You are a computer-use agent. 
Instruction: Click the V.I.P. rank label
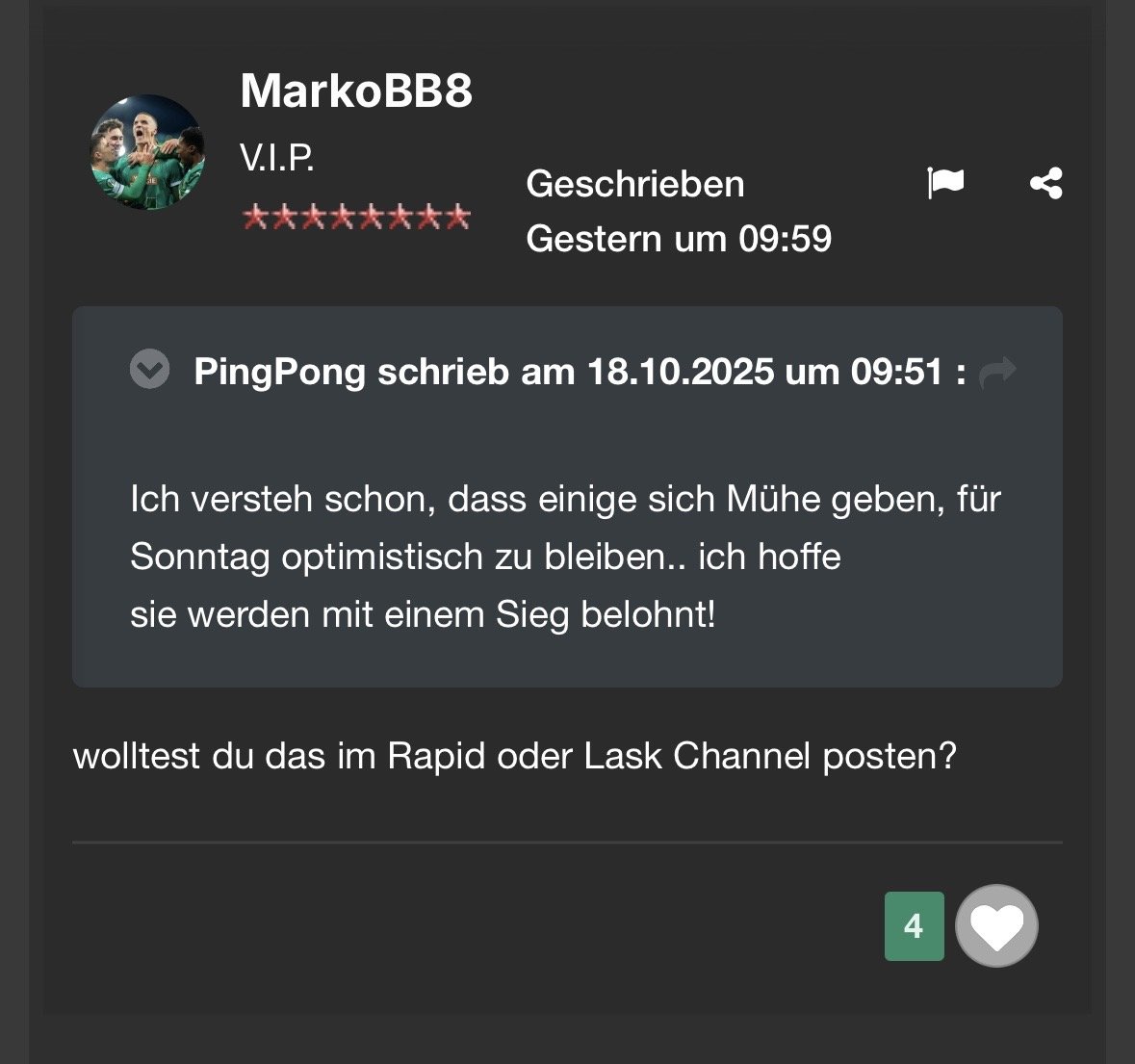pyautogui.click(x=277, y=157)
